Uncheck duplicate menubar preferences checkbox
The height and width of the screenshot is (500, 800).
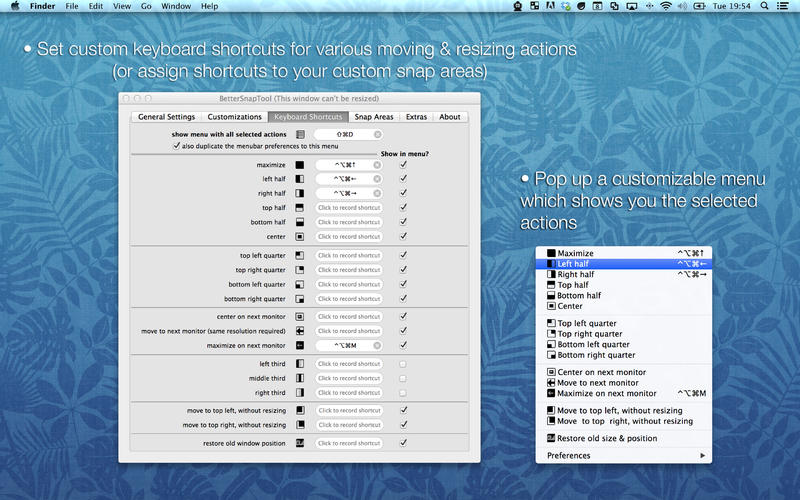click(x=177, y=146)
